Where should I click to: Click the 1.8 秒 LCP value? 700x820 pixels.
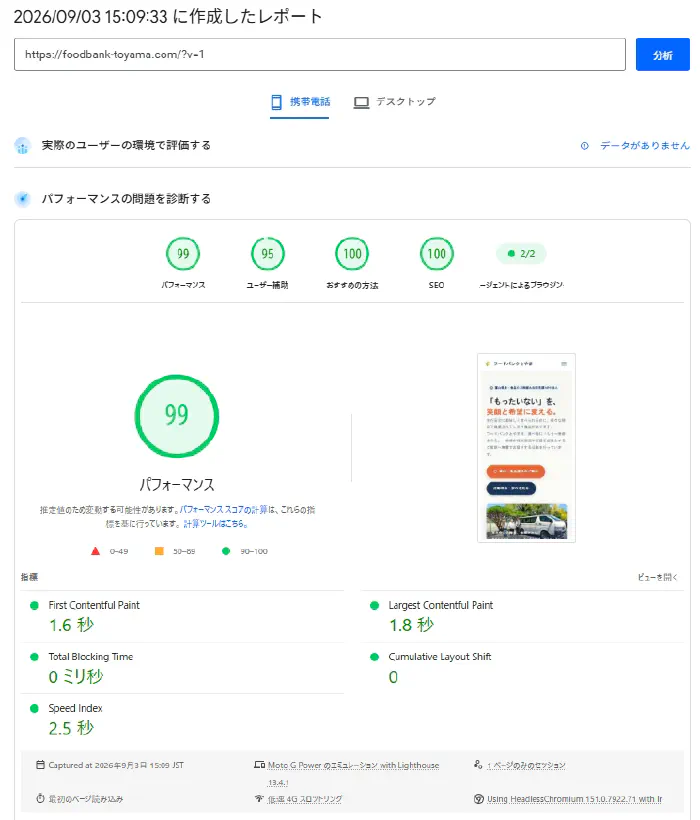point(411,625)
